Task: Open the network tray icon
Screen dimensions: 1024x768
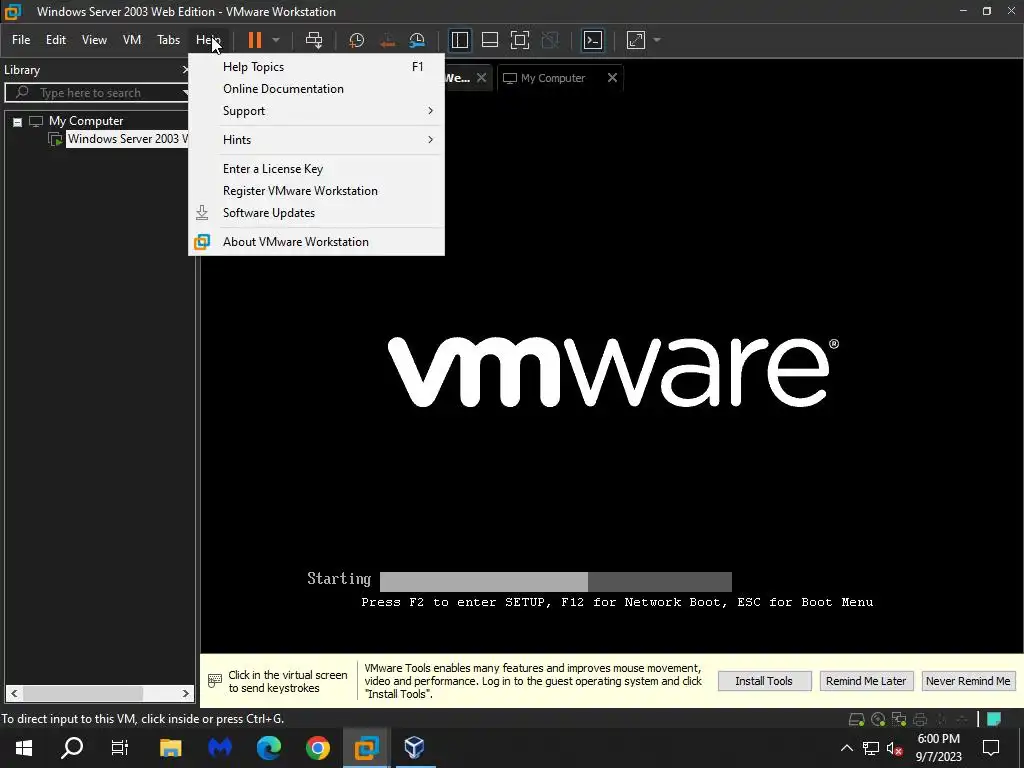Action: pyautogui.click(x=871, y=748)
